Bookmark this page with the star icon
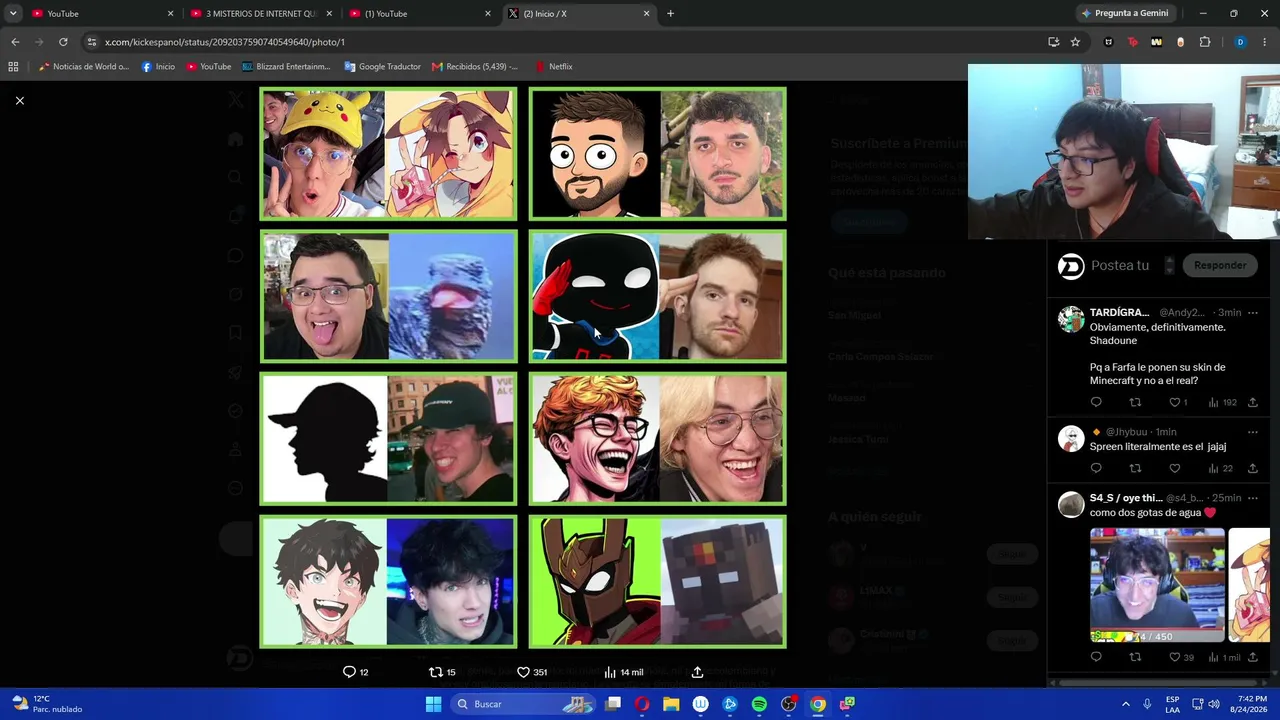The width and height of the screenshot is (1280, 720). click(1075, 42)
